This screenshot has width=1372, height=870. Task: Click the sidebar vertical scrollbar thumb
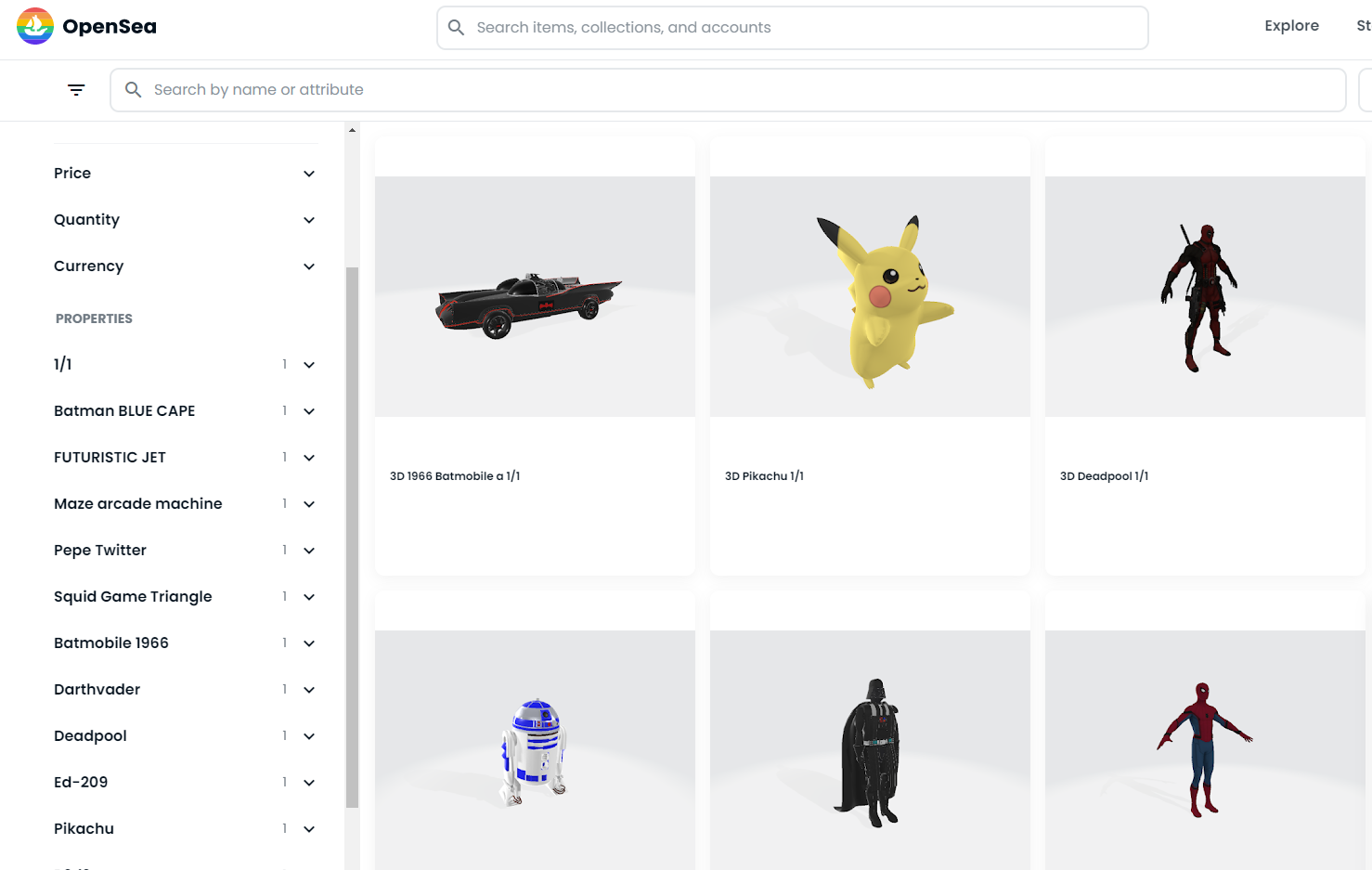coord(352,537)
